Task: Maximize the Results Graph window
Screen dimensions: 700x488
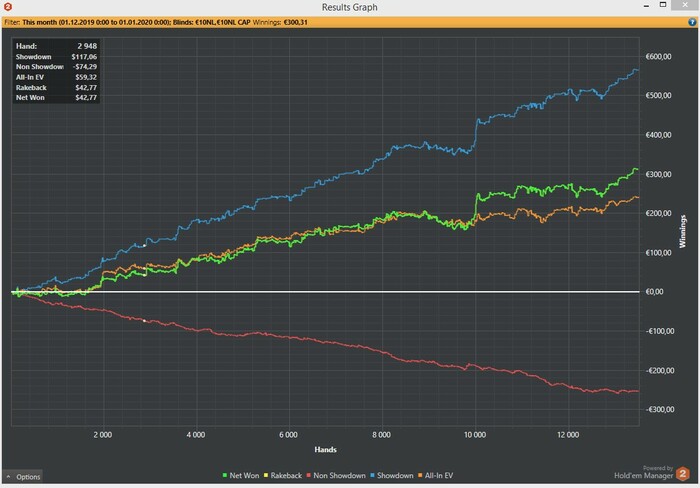Action: click(663, 5)
